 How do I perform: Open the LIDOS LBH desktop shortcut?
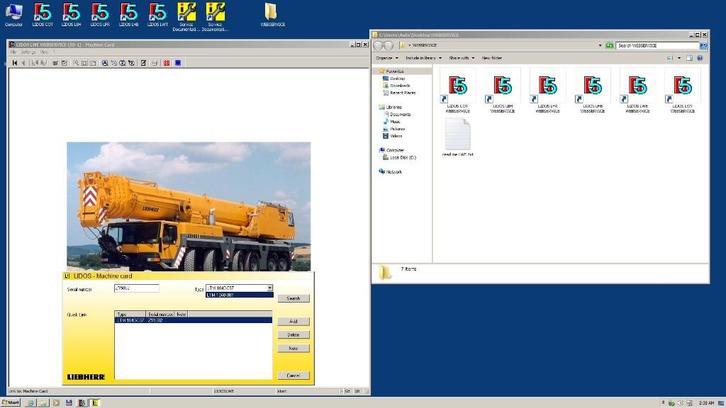[x=71, y=14]
